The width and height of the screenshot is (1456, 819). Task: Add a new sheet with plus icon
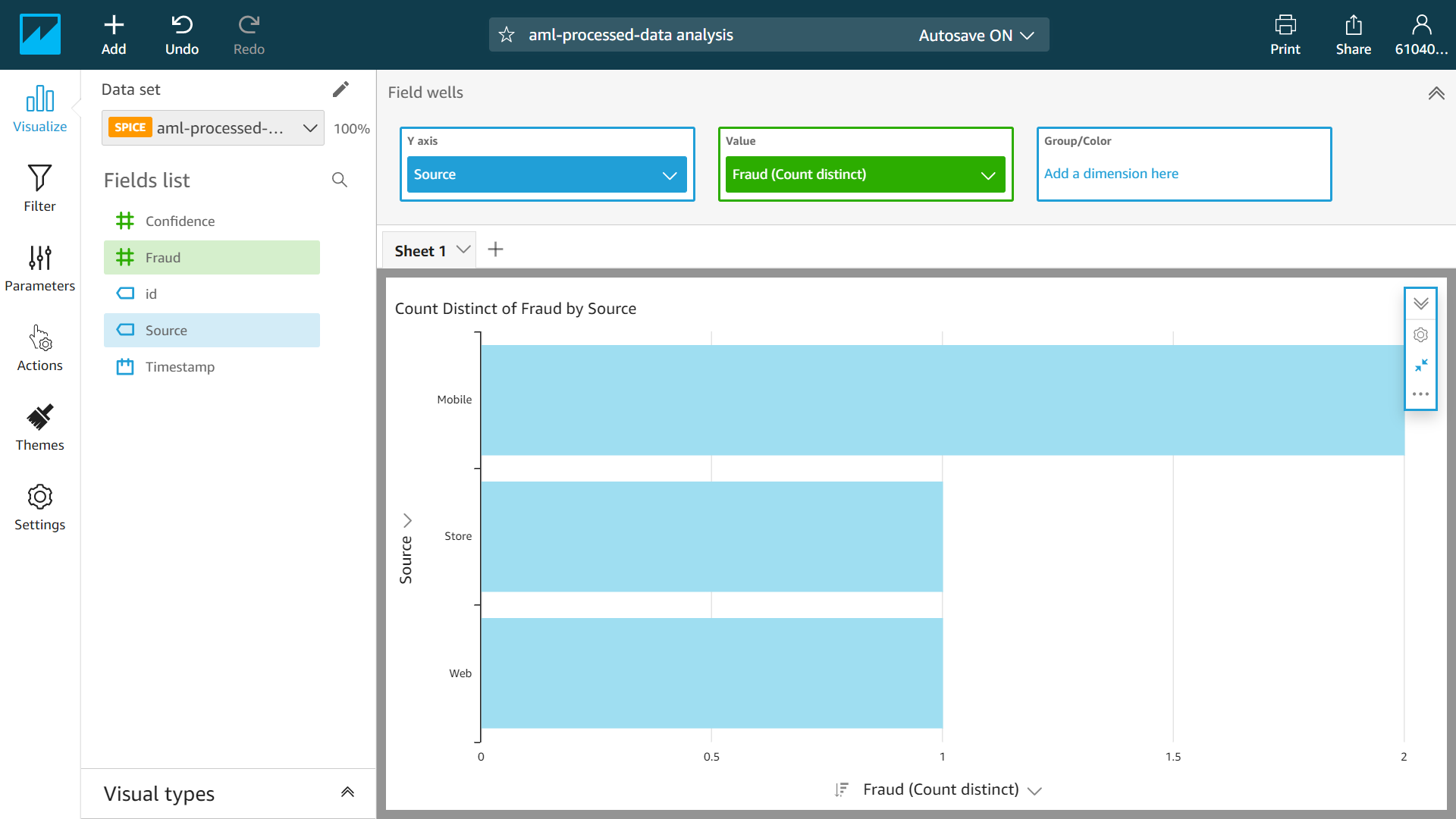495,249
